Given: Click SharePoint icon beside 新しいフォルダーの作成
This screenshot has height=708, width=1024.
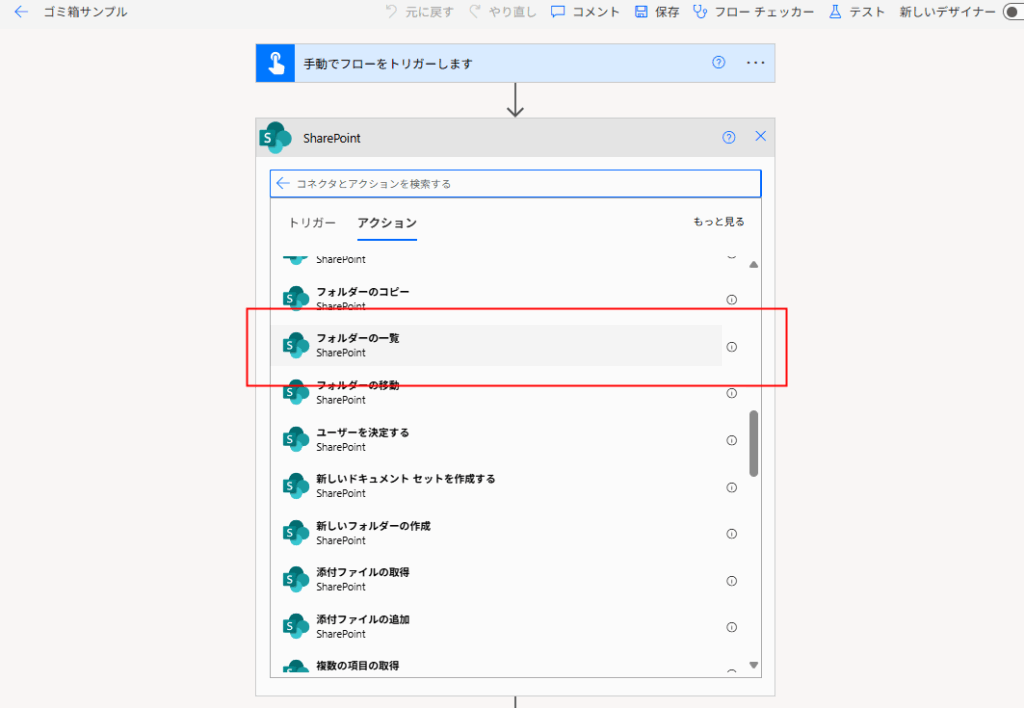Looking at the screenshot, I should [296, 533].
